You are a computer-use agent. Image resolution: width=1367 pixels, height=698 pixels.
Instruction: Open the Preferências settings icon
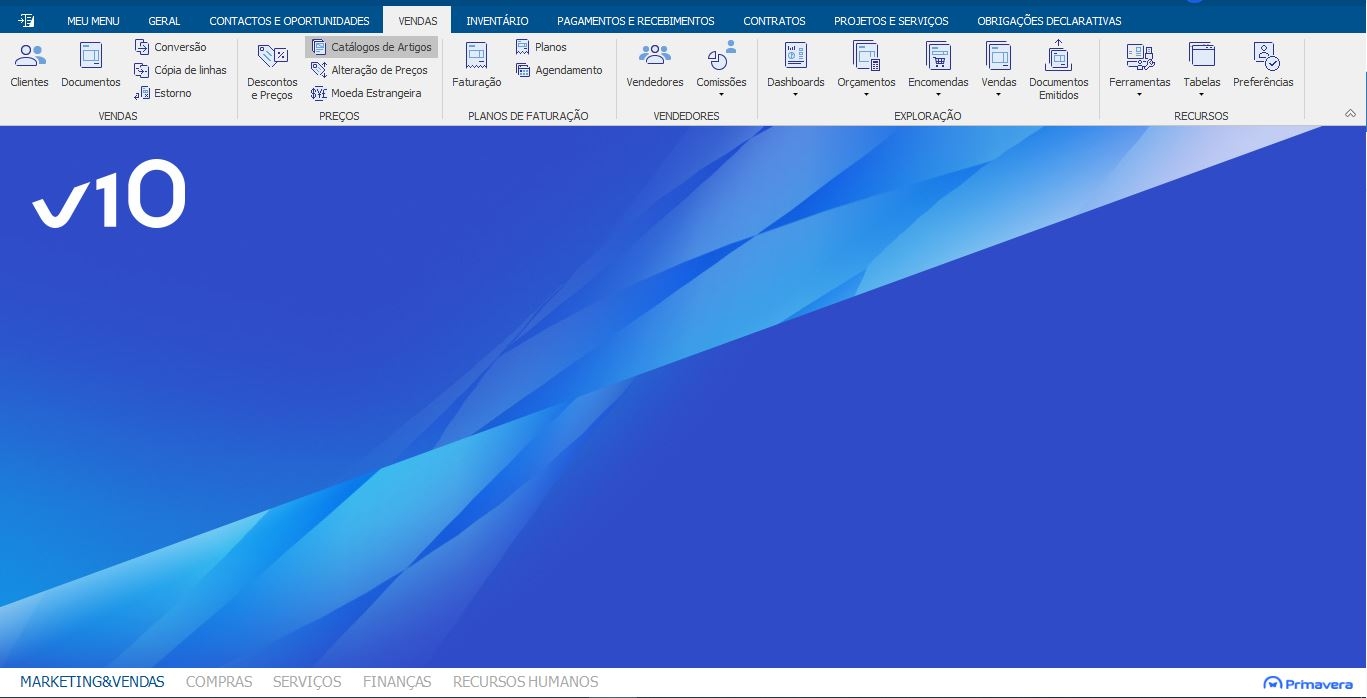click(1262, 66)
